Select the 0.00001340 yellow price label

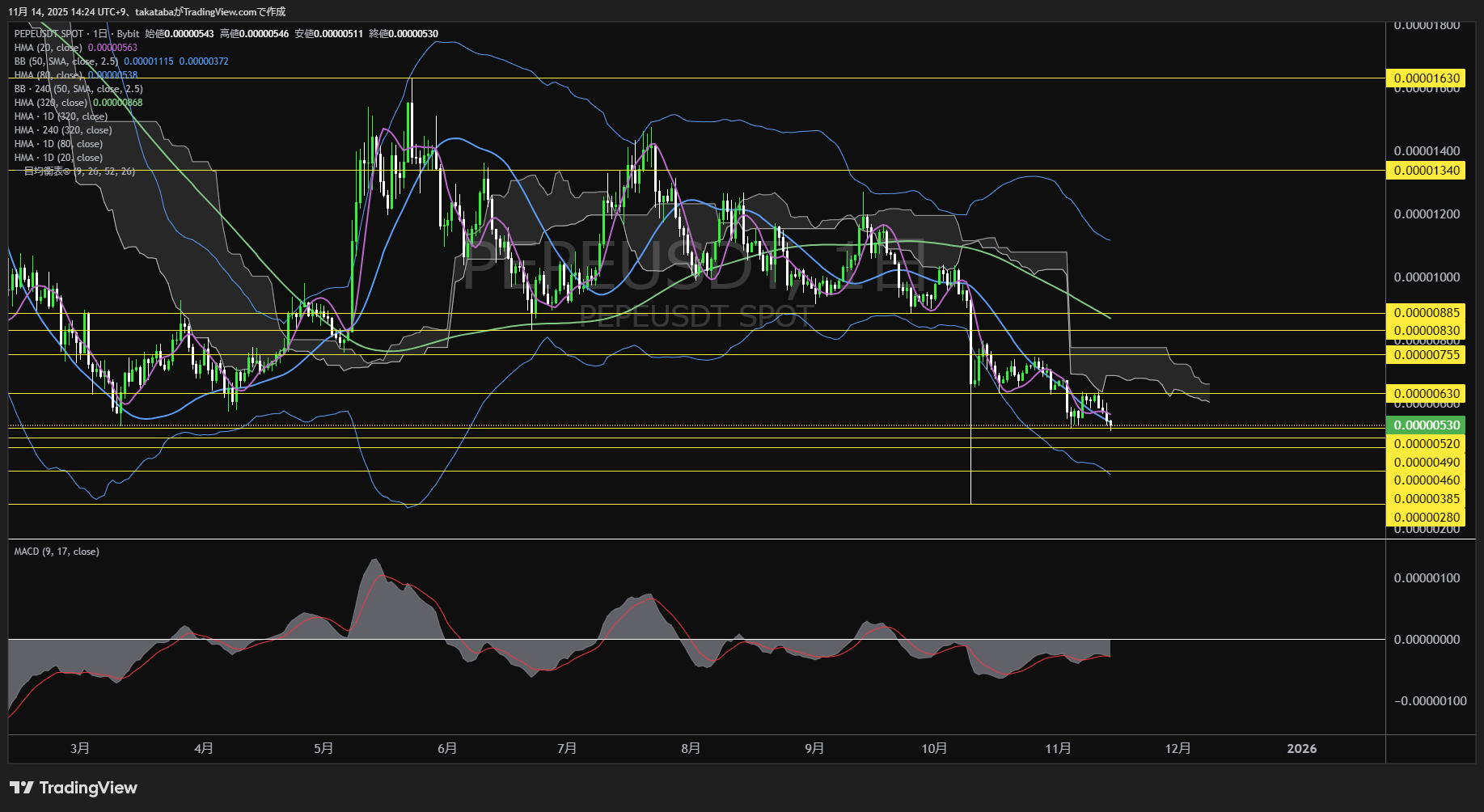[1426, 171]
